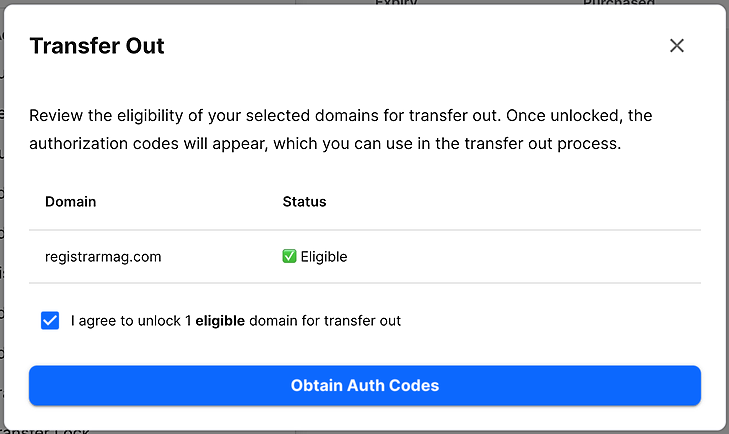Select the Status column header

[x=304, y=202]
